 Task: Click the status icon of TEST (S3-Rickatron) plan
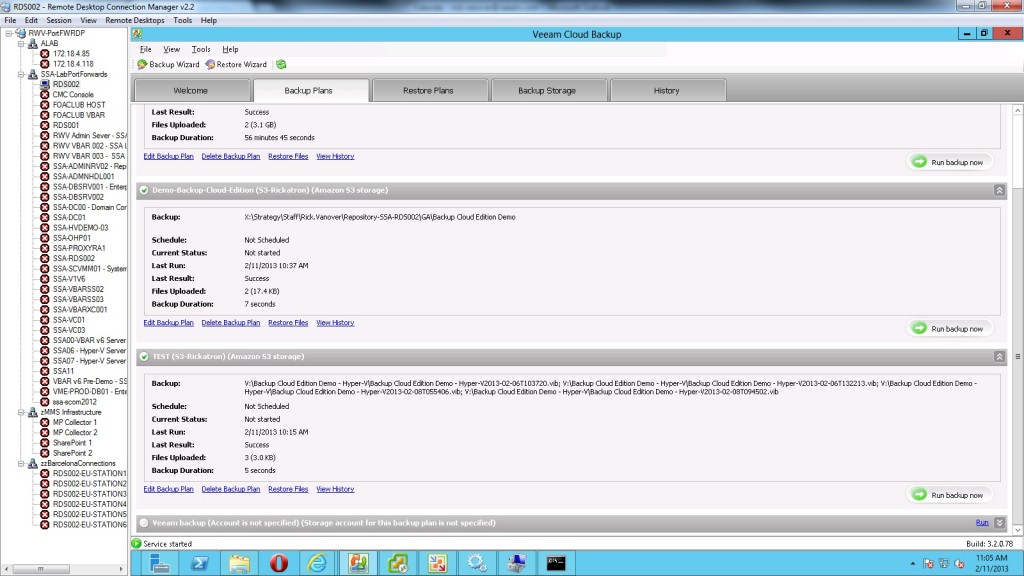pos(144,357)
